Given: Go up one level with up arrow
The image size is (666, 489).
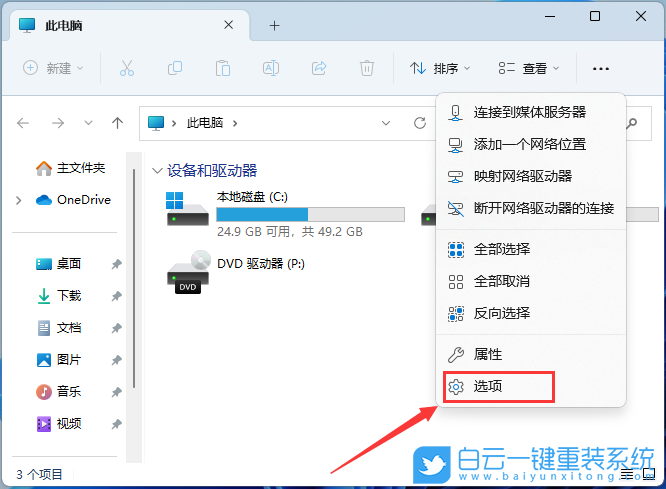Looking at the screenshot, I should point(118,123).
